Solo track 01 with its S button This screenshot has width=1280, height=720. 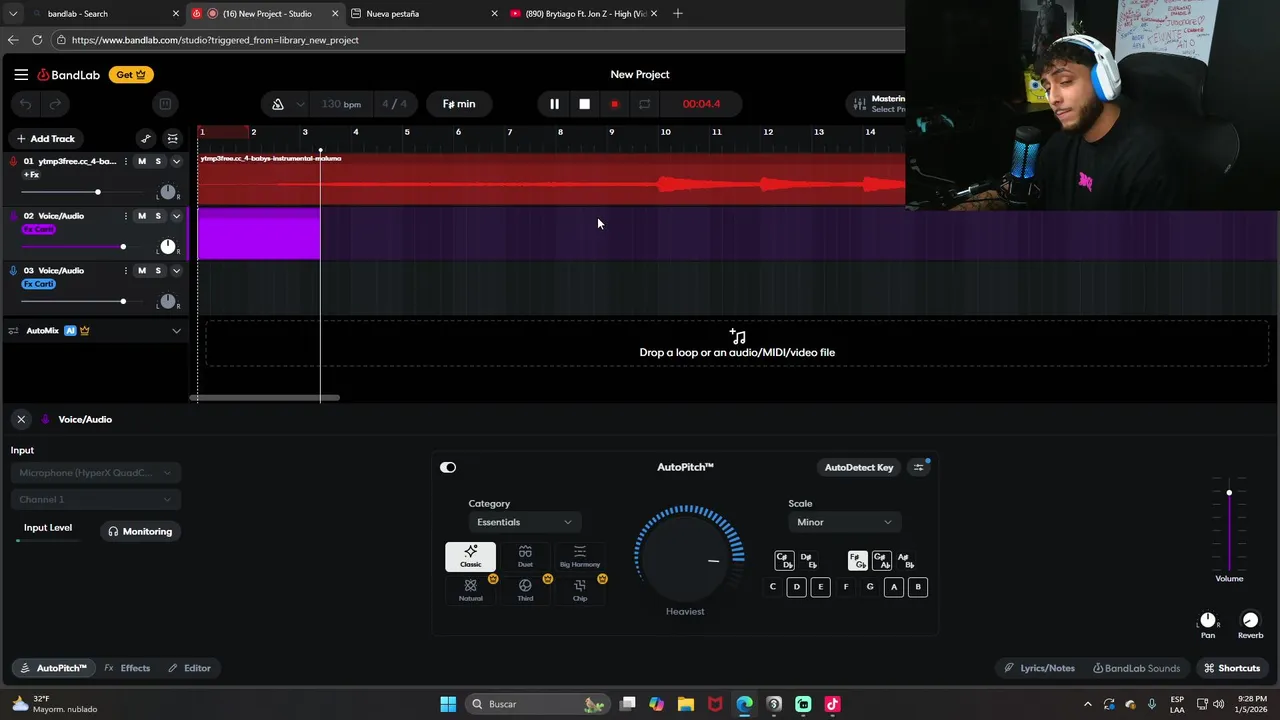(x=157, y=161)
